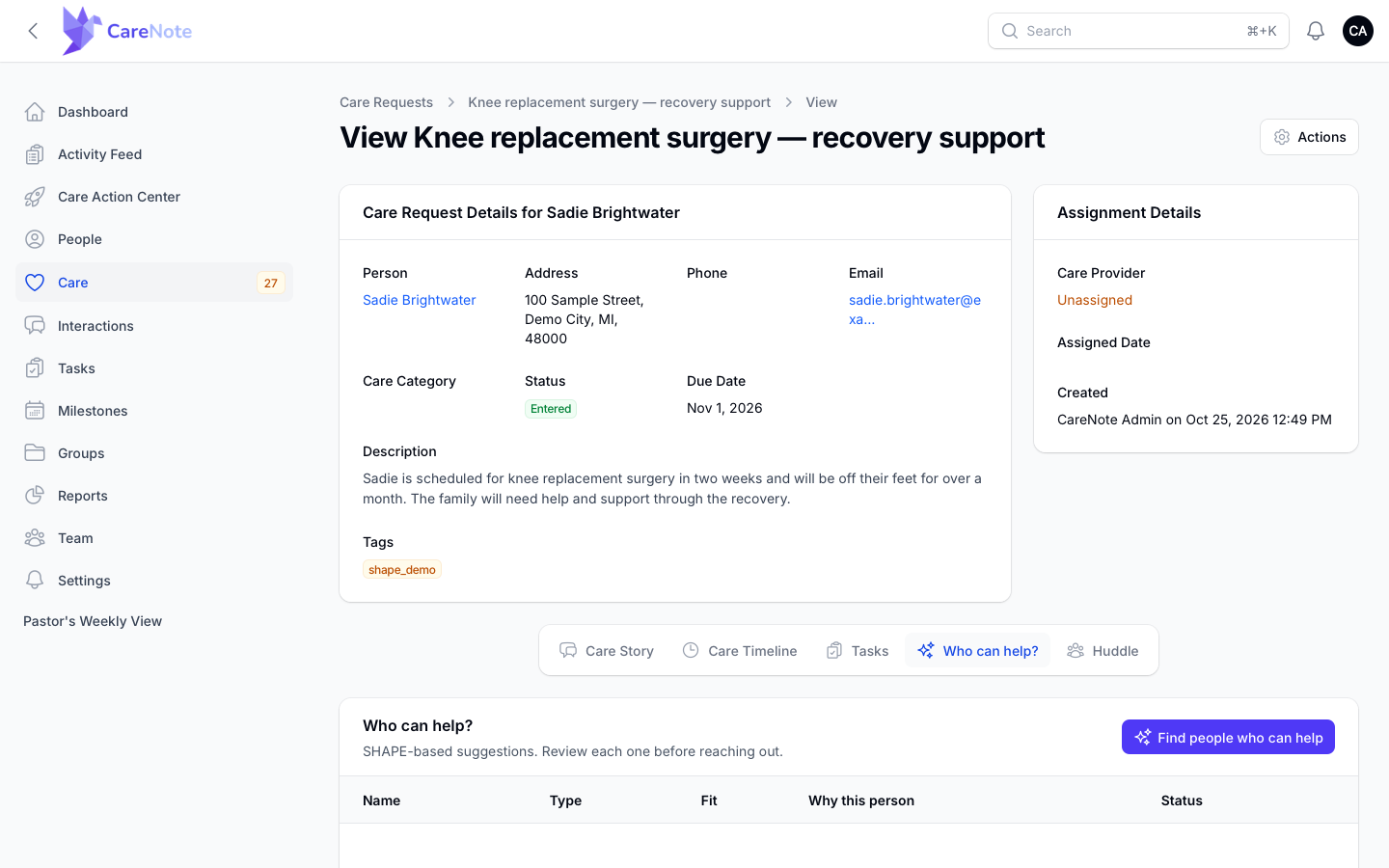
Task: Open Care Action Center page
Action: pos(154,197)
